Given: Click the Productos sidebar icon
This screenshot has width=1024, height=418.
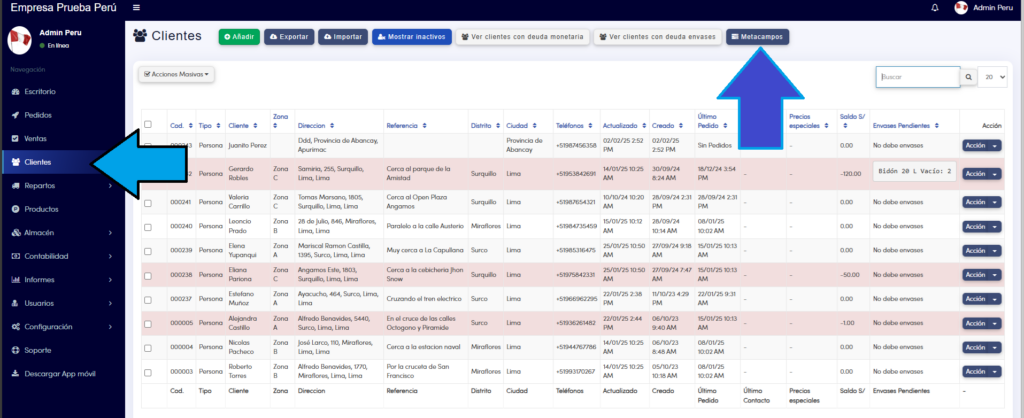Looking at the screenshot, I should [16, 209].
